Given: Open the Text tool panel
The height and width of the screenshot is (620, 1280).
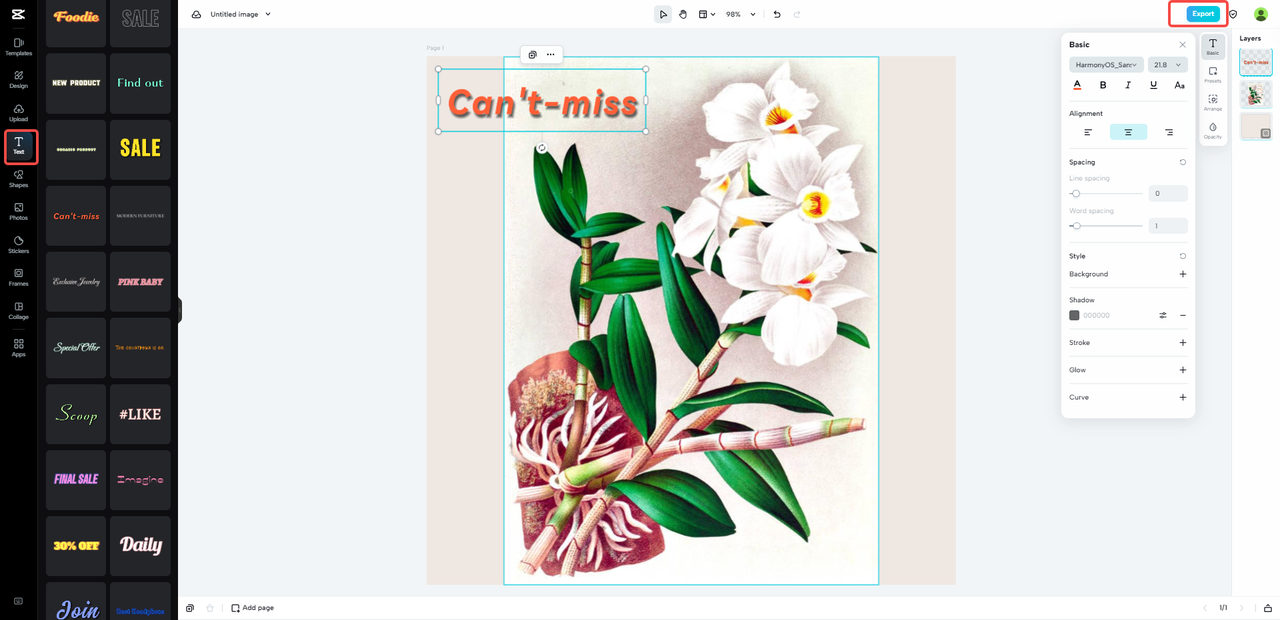Looking at the screenshot, I should [19, 146].
